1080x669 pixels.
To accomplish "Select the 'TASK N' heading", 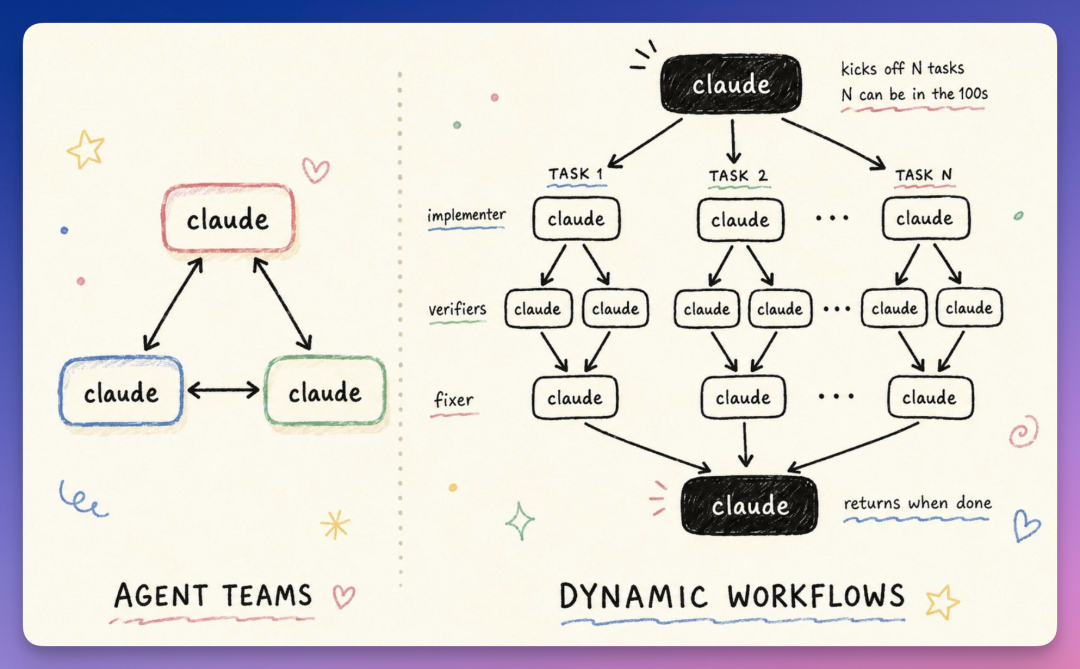I will (924, 175).
